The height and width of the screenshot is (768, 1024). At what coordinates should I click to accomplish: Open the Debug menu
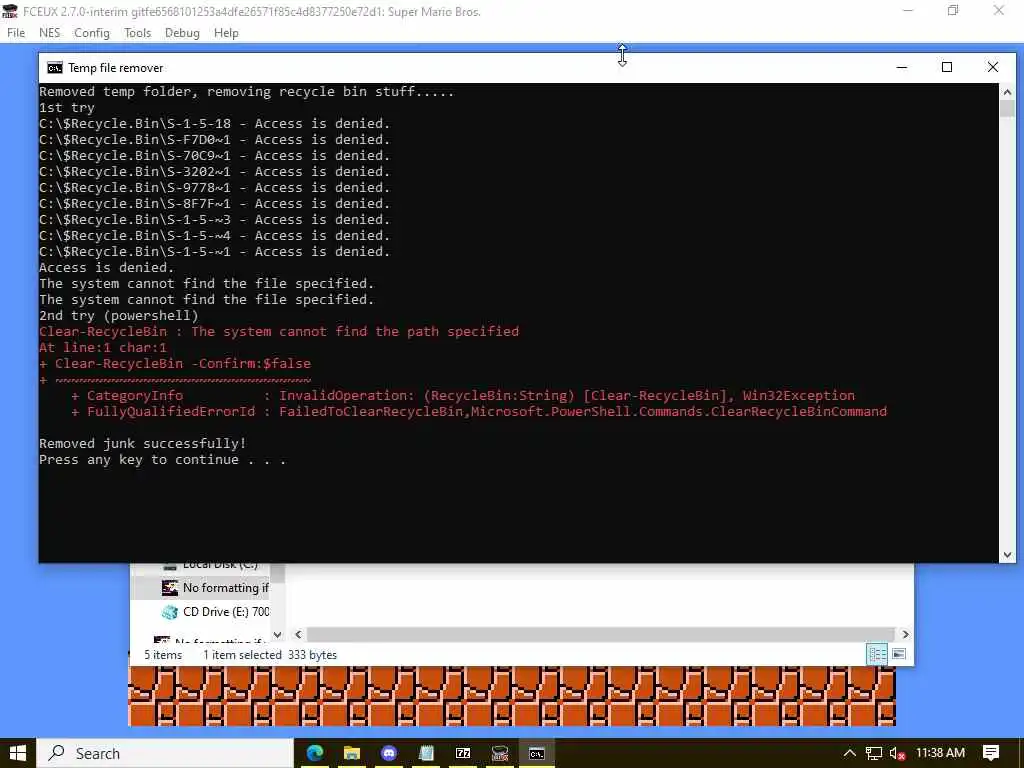pos(182,33)
